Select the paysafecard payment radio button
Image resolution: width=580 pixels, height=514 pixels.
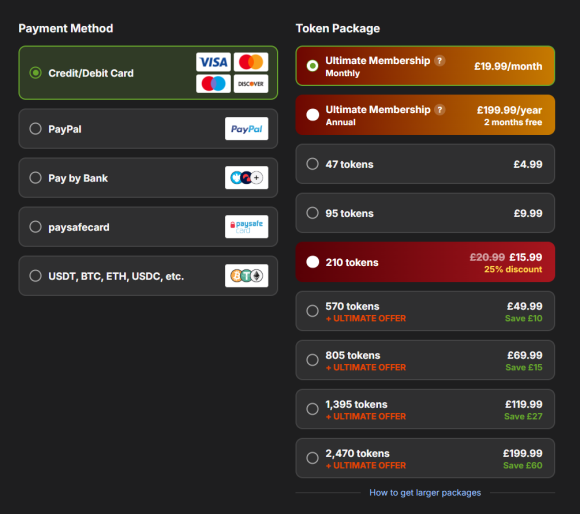click(x=36, y=227)
